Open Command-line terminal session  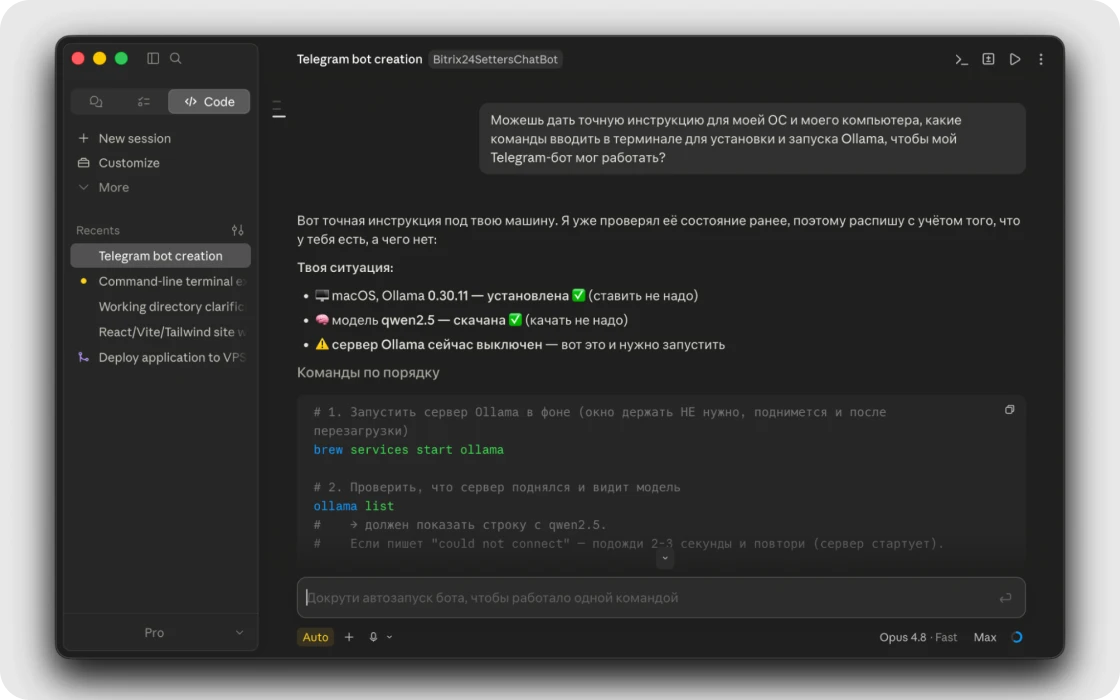click(x=161, y=281)
